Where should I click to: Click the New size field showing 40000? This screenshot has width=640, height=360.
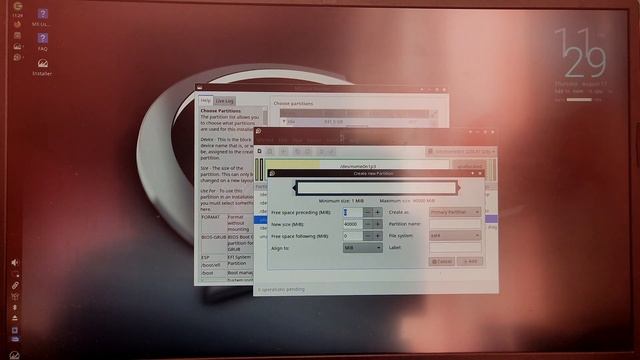353,224
